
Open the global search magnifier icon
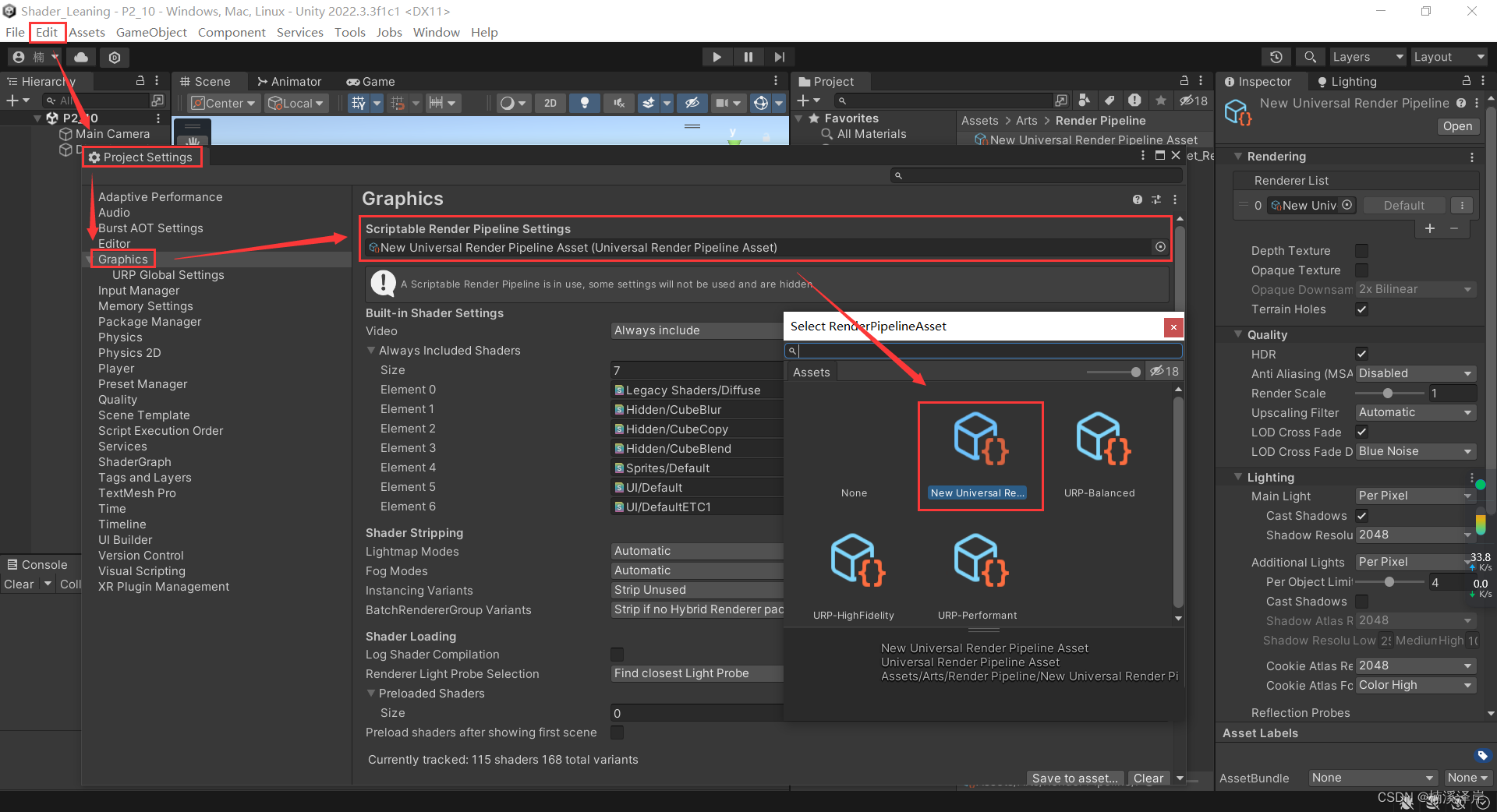pyautogui.click(x=1310, y=57)
